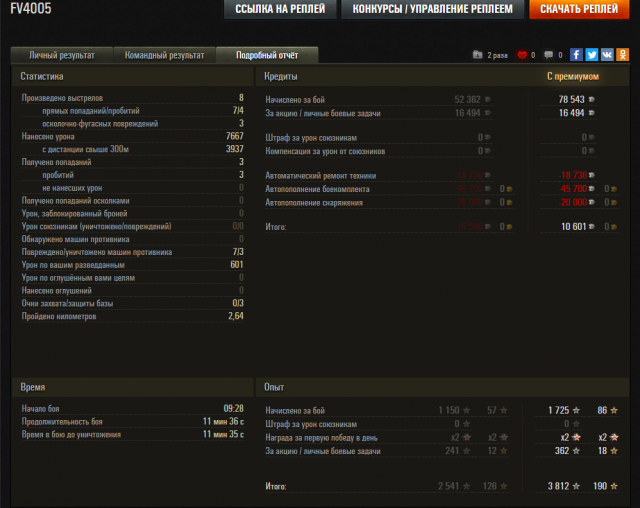Open the Командный результат tab
640x508 pixels.
pyautogui.click(x=164, y=55)
